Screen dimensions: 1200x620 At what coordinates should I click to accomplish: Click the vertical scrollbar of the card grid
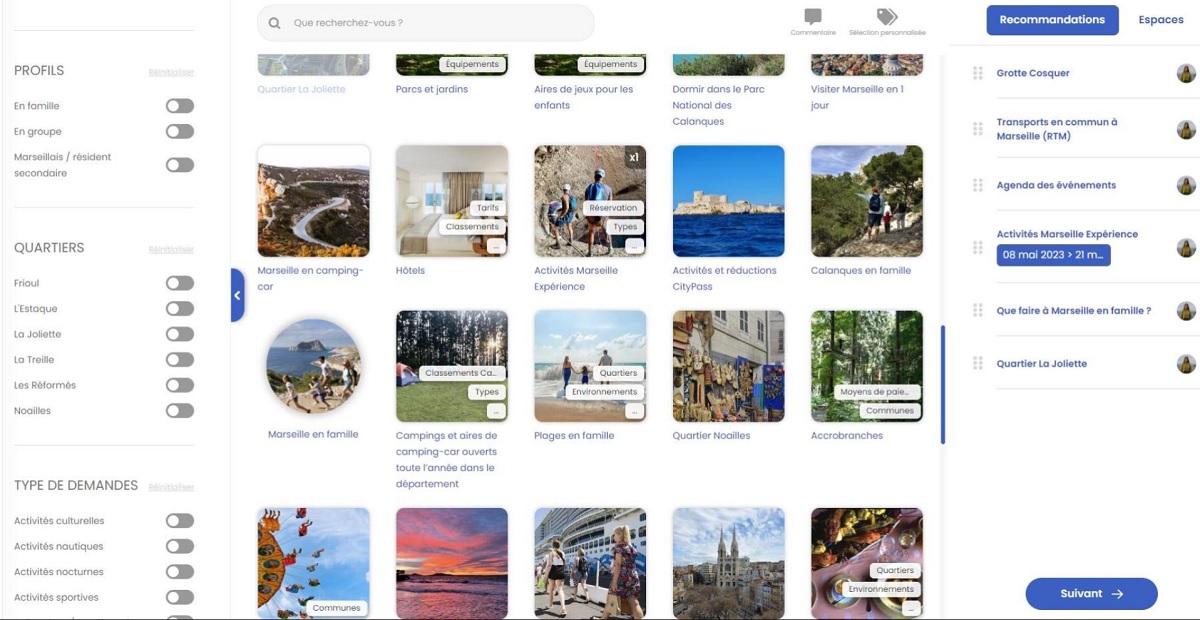pos(942,384)
